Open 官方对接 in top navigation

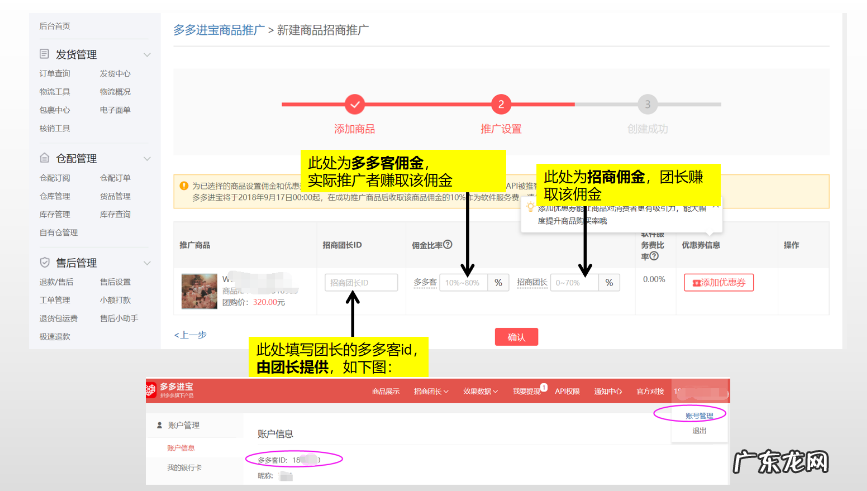[650, 391]
